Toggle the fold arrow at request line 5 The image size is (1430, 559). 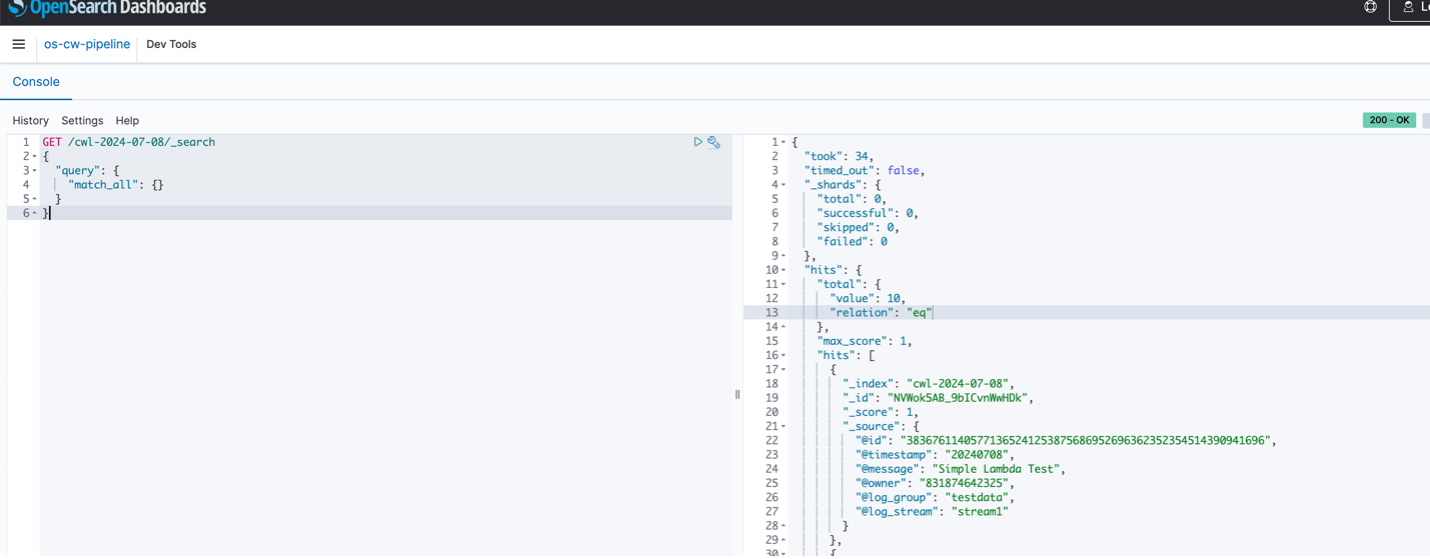35,199
